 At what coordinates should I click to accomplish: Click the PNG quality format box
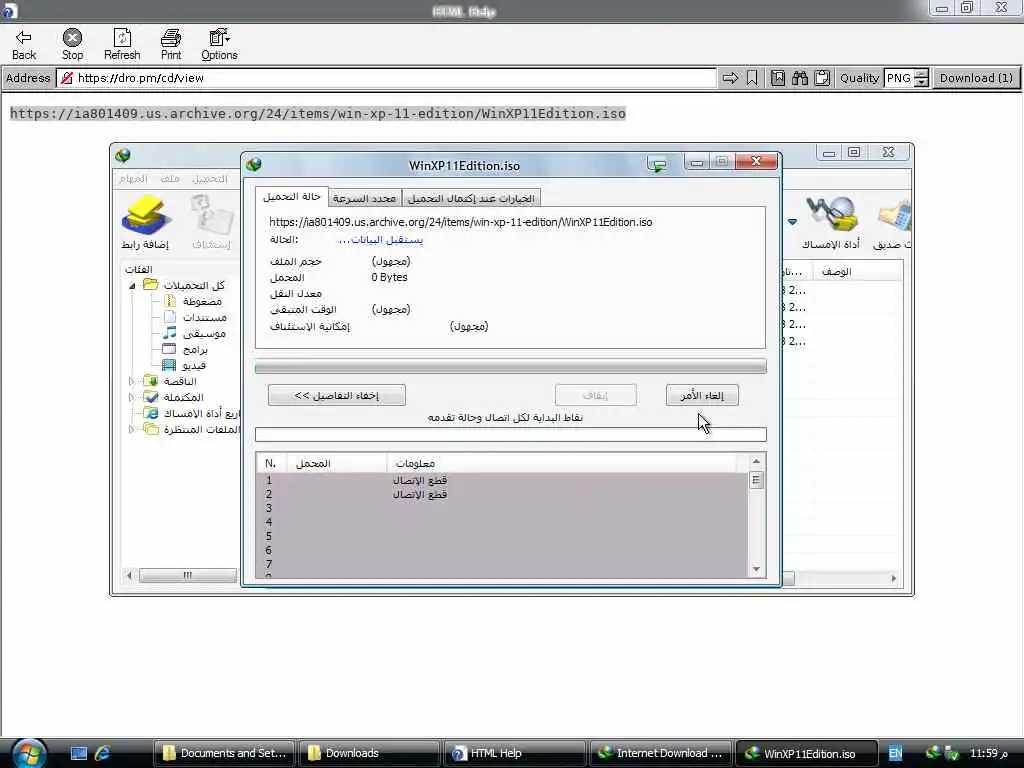click(899, 78)
